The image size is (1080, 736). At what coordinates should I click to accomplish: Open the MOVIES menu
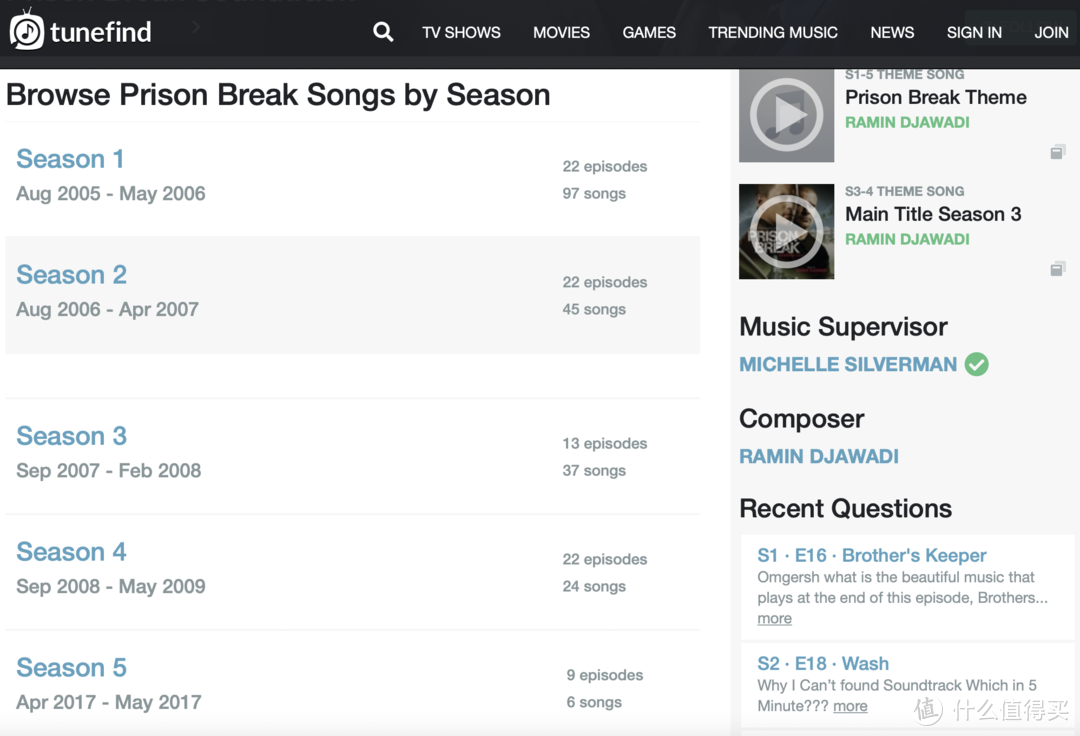(x=561, y=32)
